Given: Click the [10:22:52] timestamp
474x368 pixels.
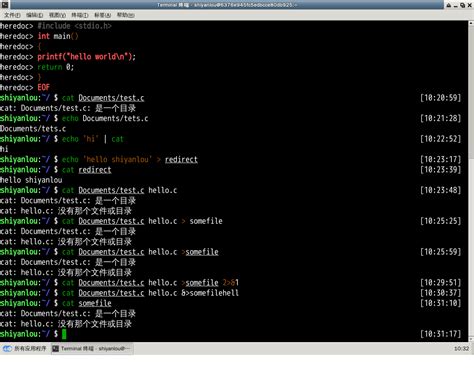Looking at the screenshot, I should tap(440, 139).
